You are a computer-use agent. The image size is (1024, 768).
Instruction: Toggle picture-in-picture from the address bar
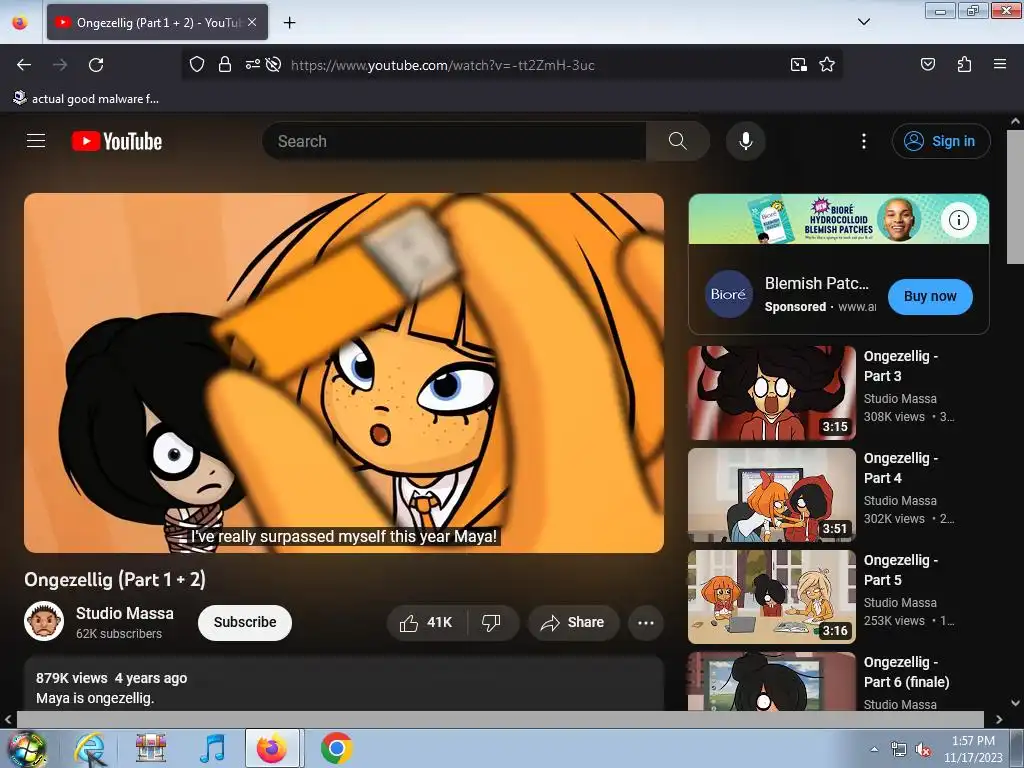pos(798,64)
